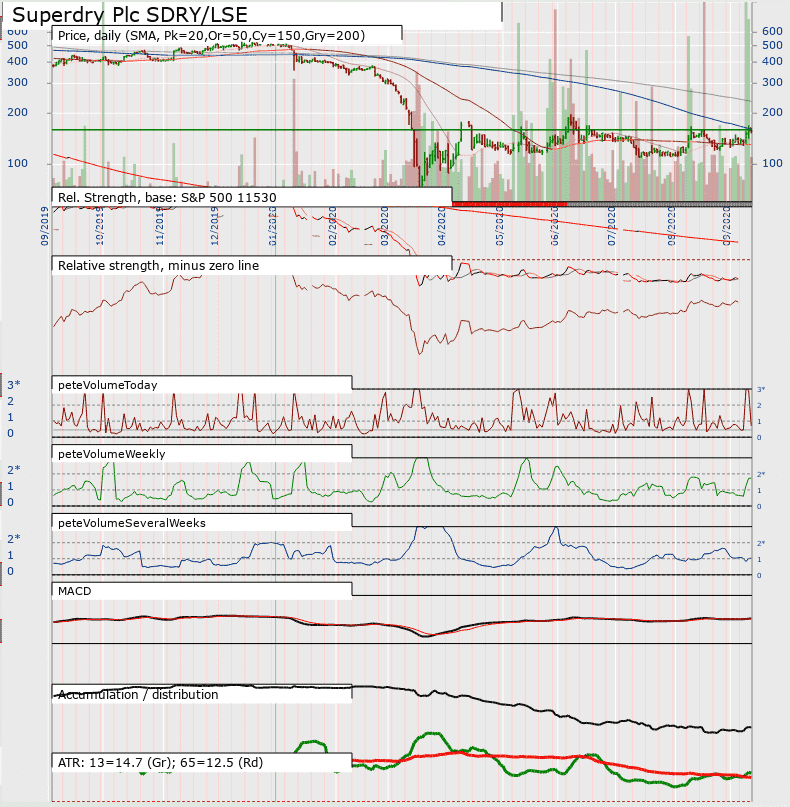
Task: Click the 2* label on peteVolumeWeekly axis
Action: click(x=13, y=469)
